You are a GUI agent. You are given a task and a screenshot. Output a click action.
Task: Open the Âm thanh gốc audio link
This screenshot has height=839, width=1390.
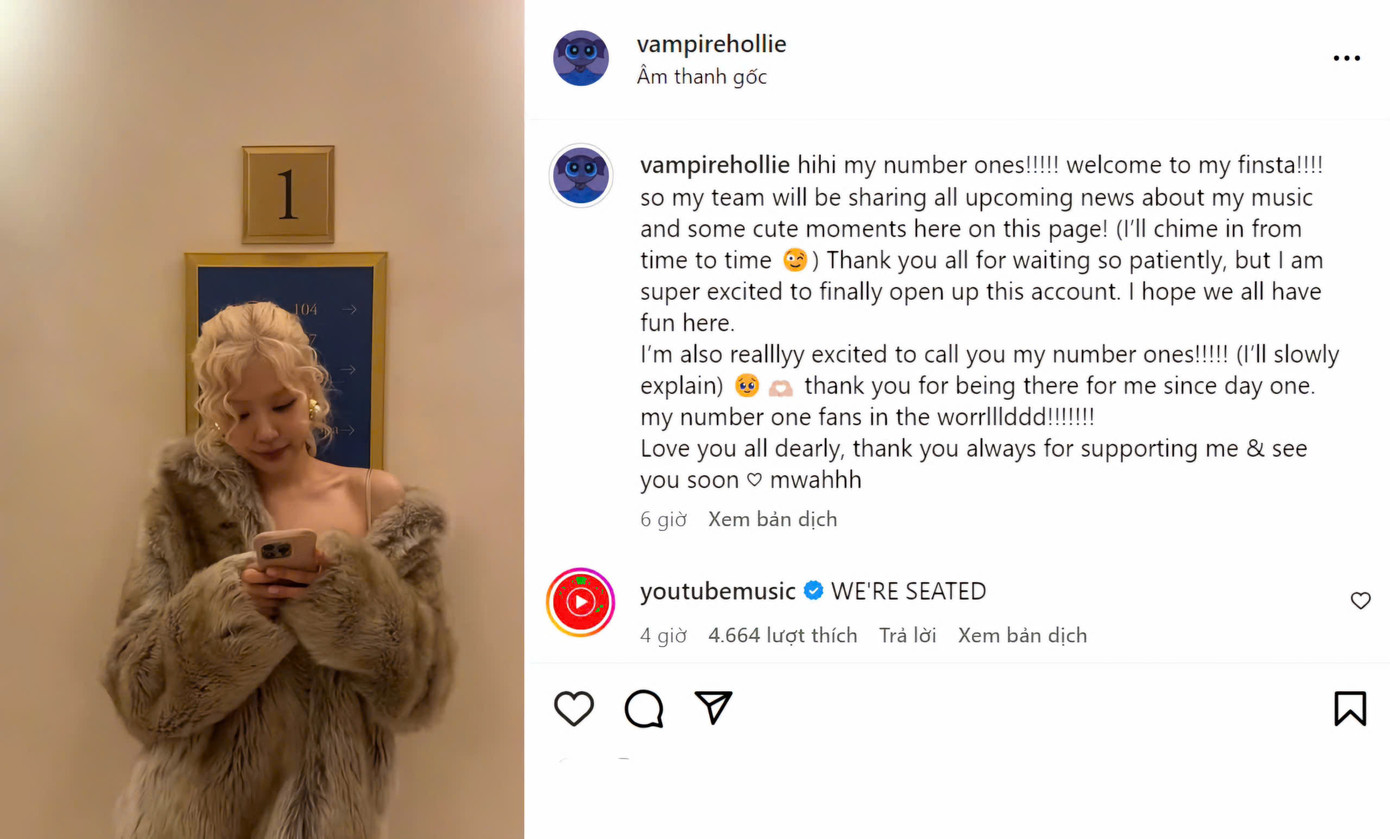702,76
